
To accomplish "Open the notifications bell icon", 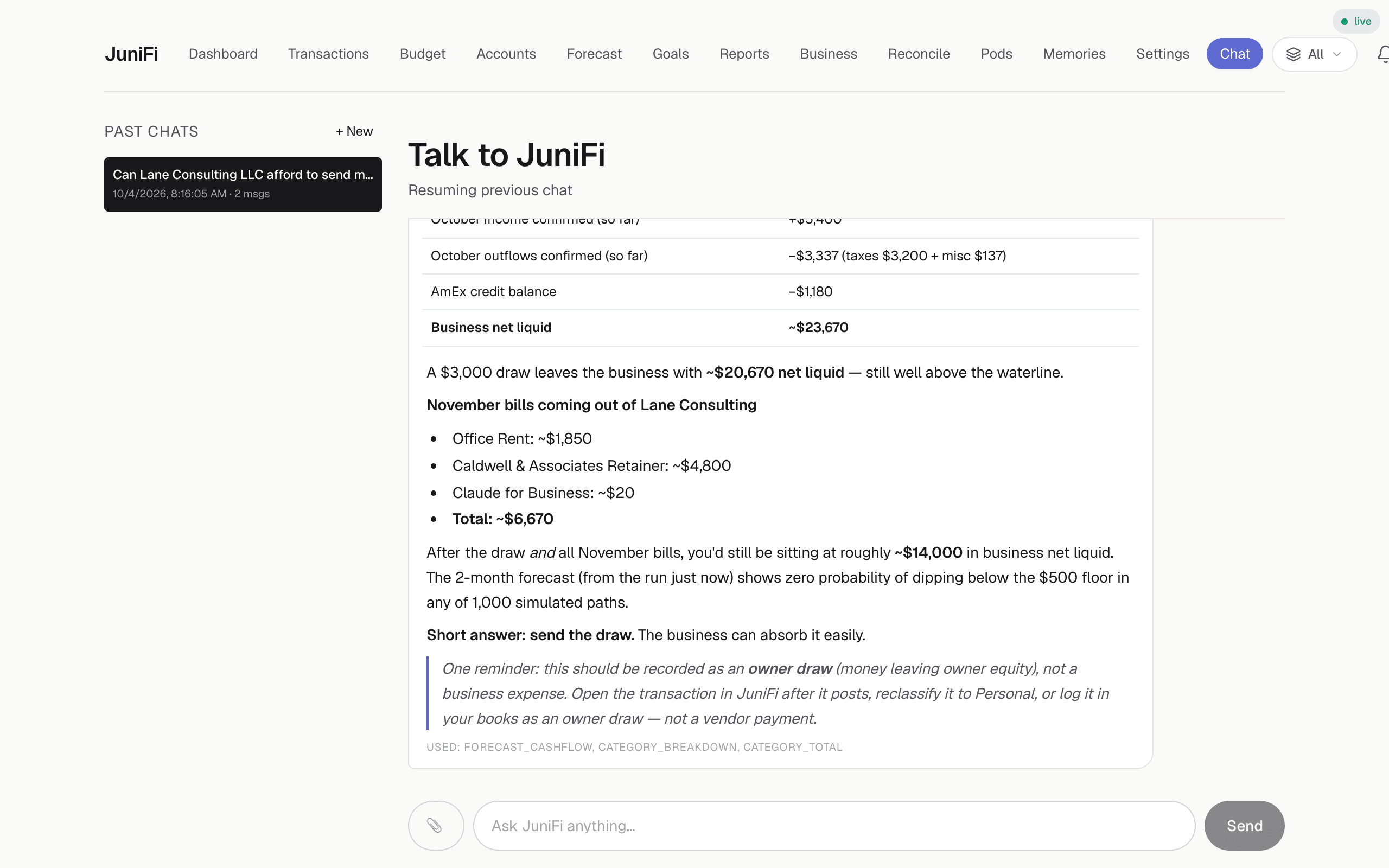I will (1383, 54).
